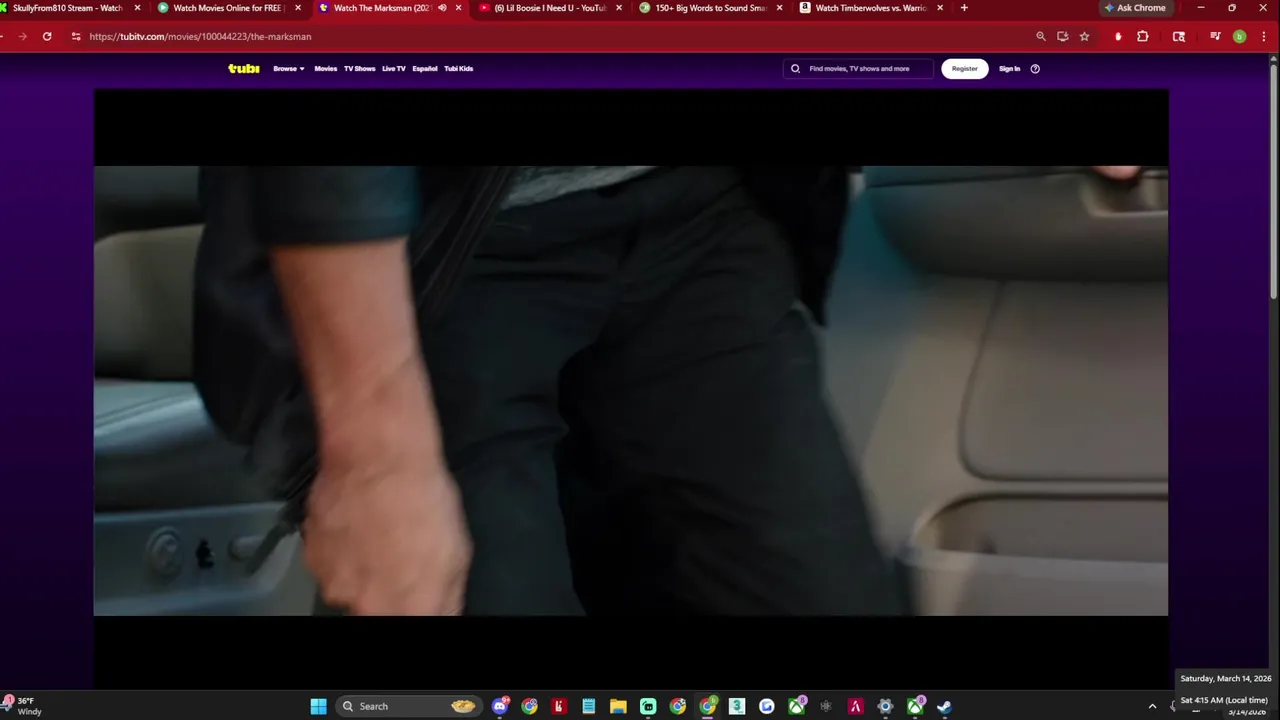Bookmark this page with the star

coord(1084,36)
